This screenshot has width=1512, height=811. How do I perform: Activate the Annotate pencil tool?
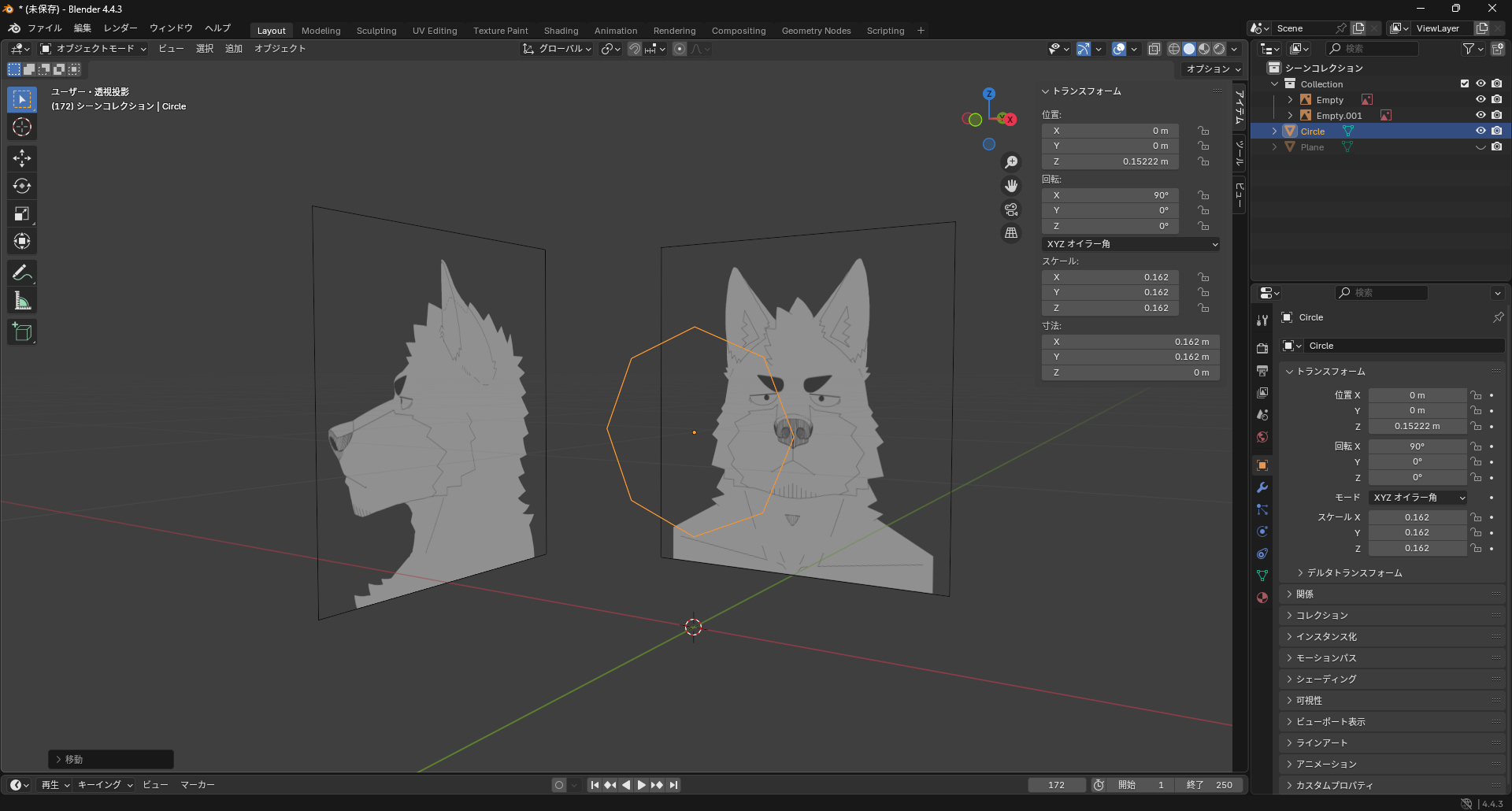(x=22, y=273)
